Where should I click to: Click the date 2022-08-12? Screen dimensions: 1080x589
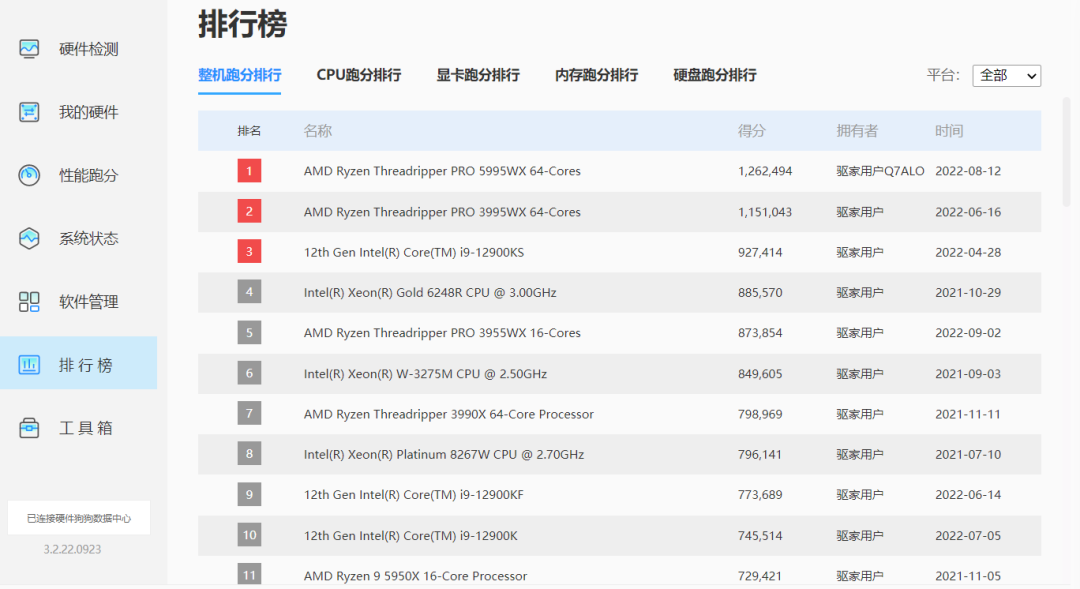[968, 171]
